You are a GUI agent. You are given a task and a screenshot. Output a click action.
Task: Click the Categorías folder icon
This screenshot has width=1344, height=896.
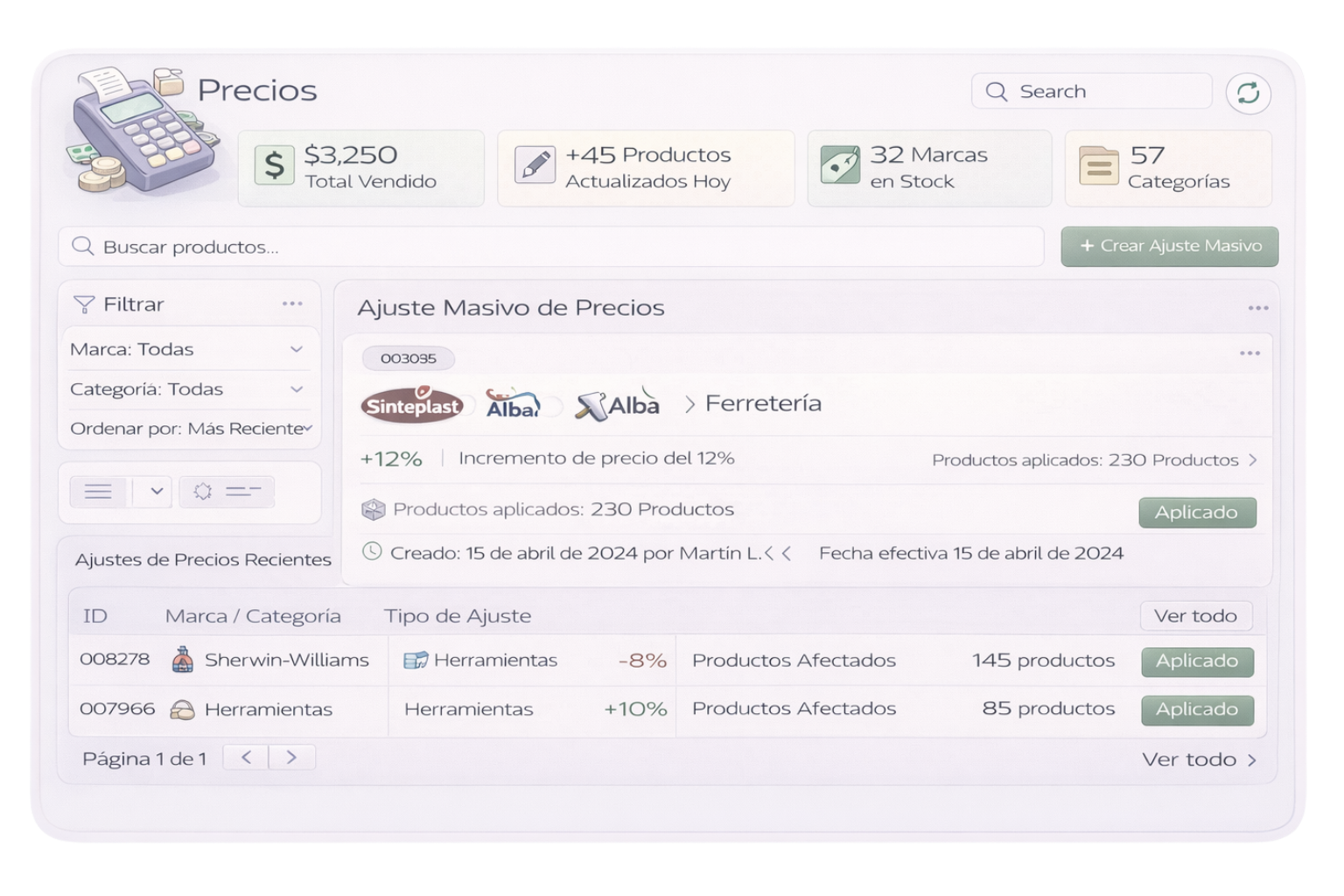pos(1098,165)
